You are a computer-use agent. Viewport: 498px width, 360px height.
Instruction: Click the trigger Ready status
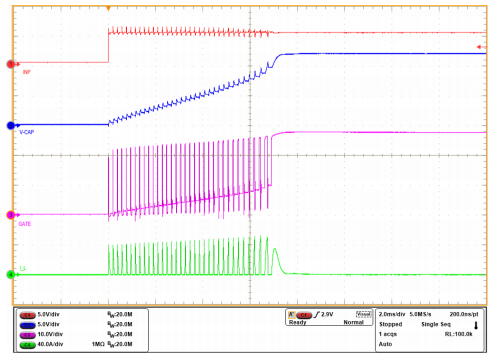[297, 322]
